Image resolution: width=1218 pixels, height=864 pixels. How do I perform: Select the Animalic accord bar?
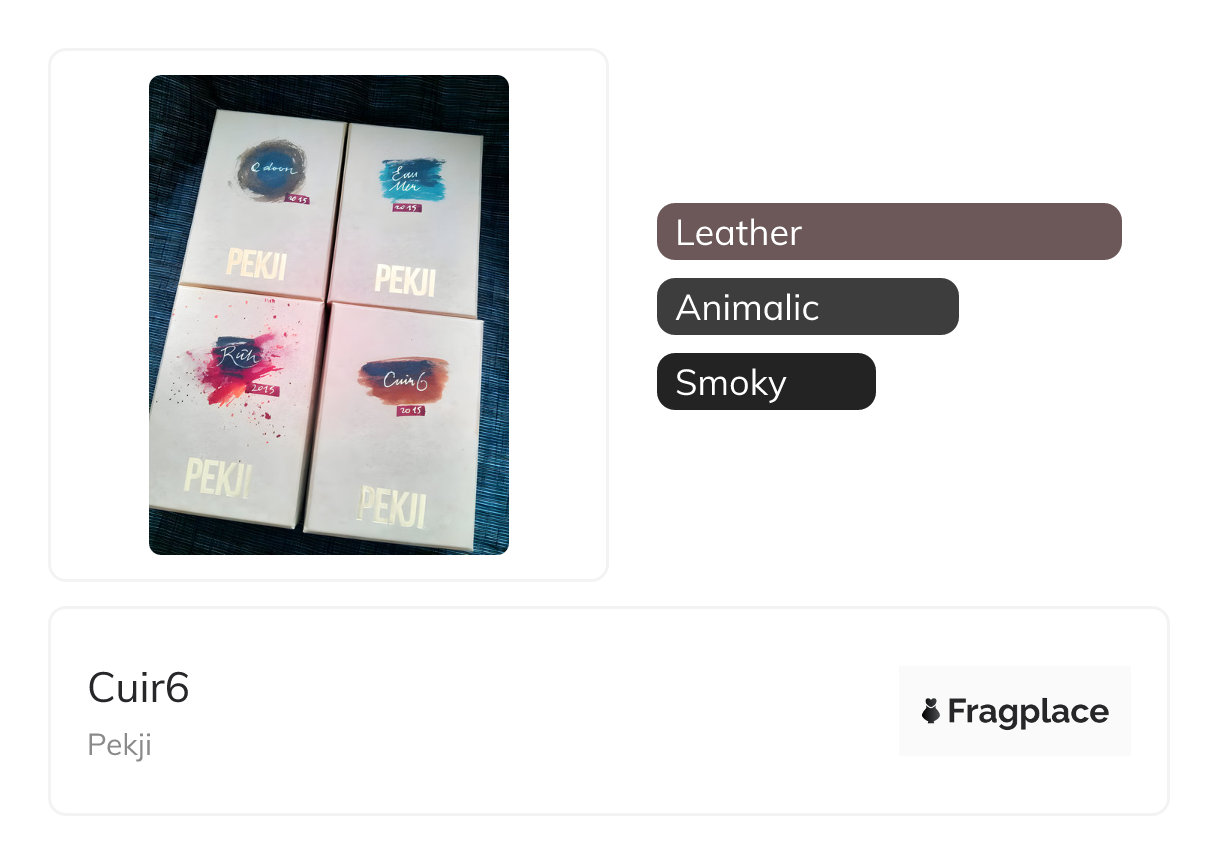point(807,307)
